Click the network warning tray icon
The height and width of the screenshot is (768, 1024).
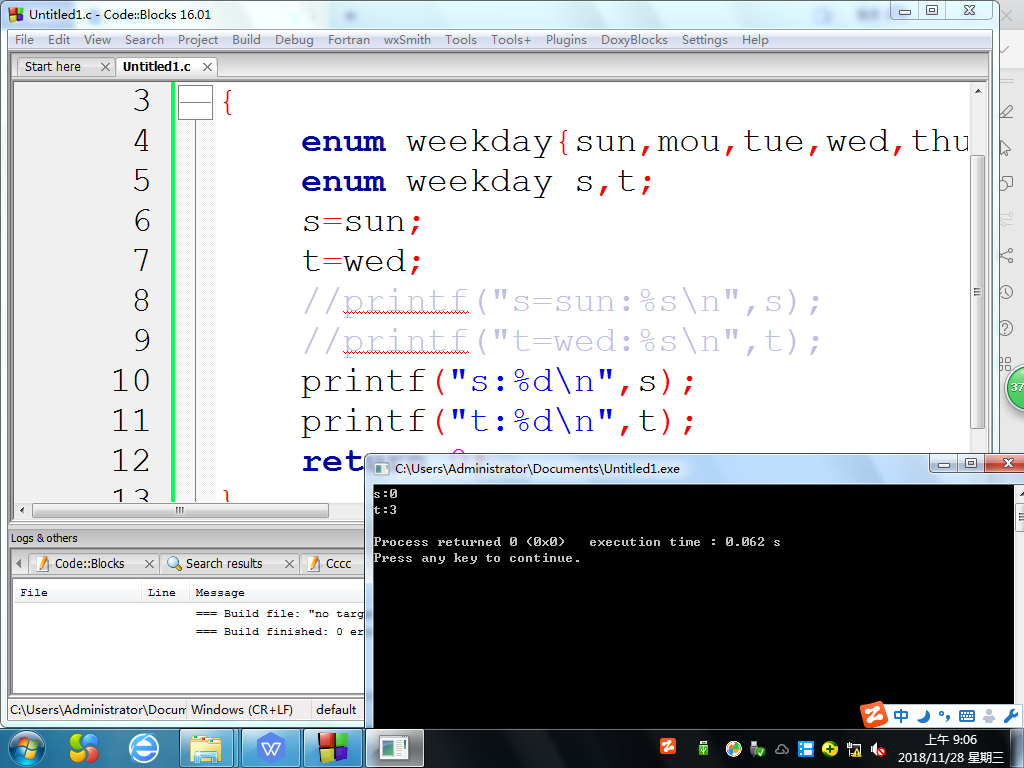pos(854,749)
